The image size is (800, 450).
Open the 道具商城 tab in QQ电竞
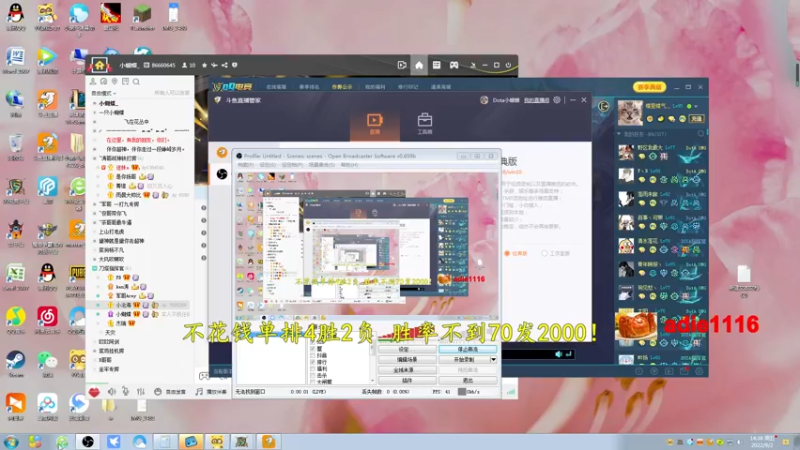[441, 87]
